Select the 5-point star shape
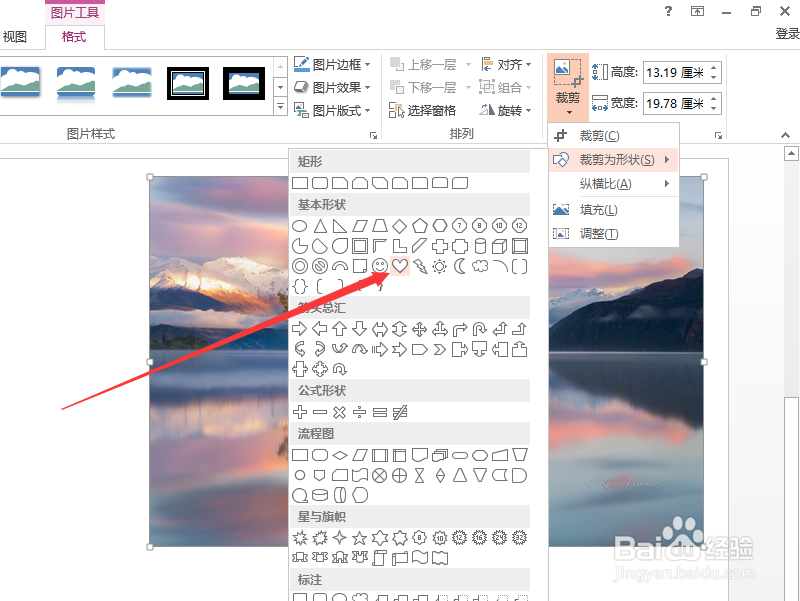 [x=360, y=538]
